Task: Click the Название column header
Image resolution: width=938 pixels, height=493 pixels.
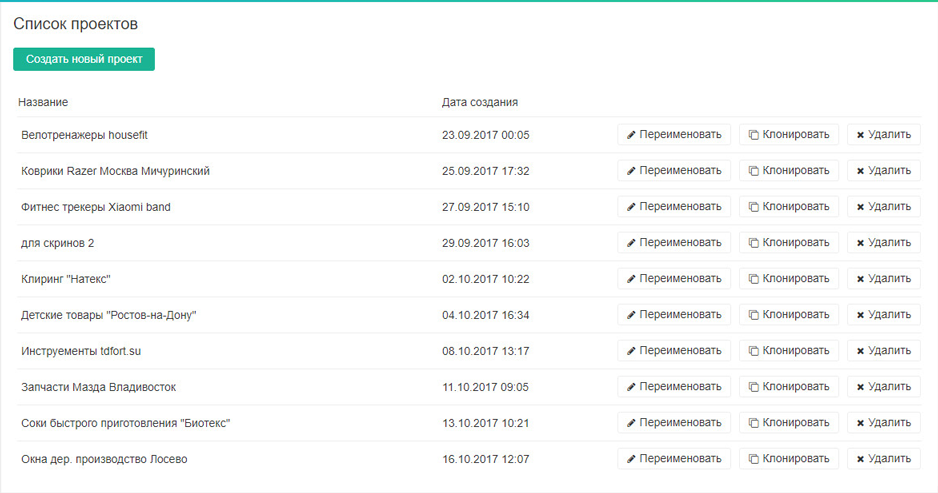Action: 43,102
